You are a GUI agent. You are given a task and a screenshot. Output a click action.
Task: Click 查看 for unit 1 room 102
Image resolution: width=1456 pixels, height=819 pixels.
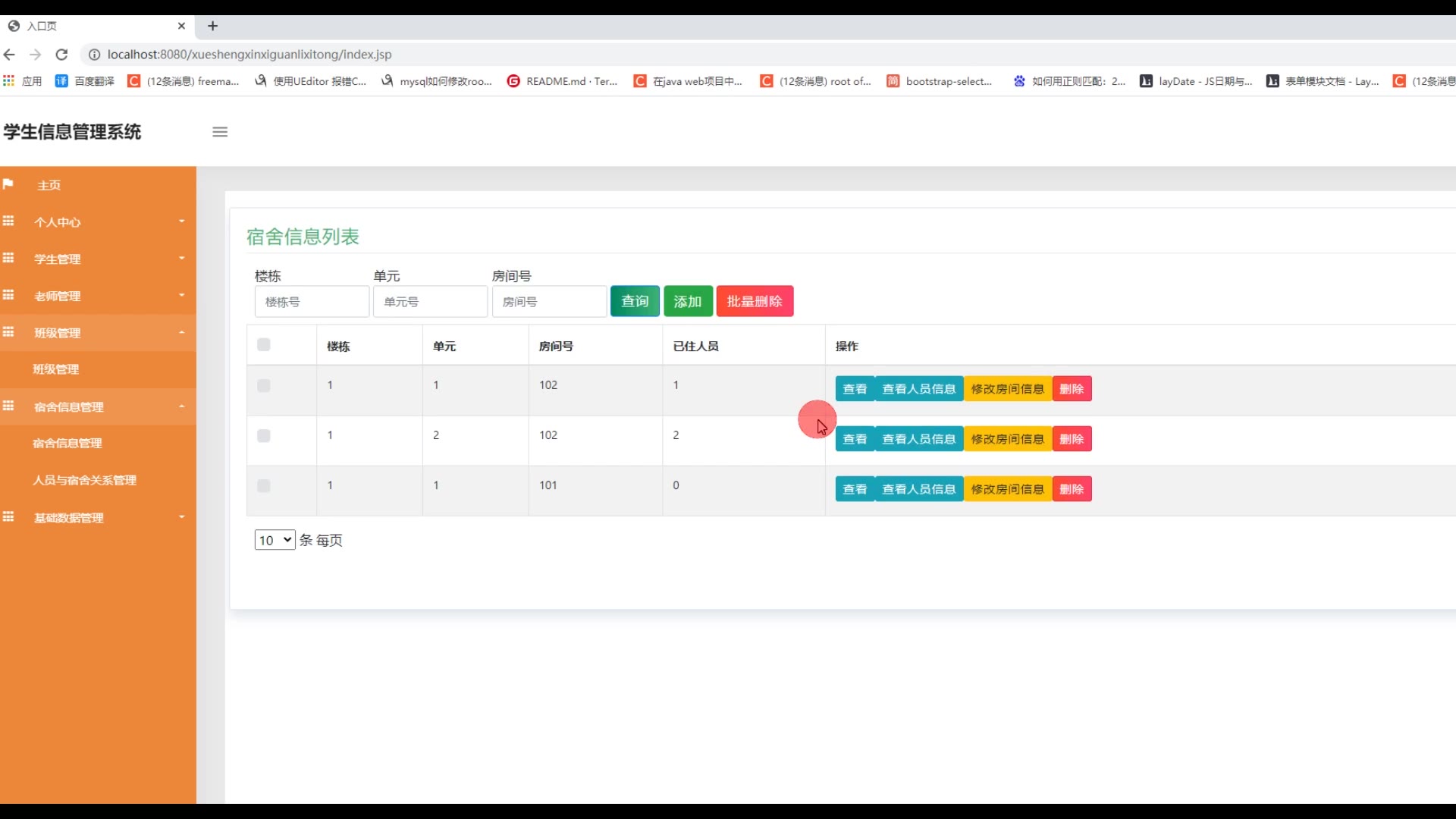pyautogui.click(x=855, y=389)
